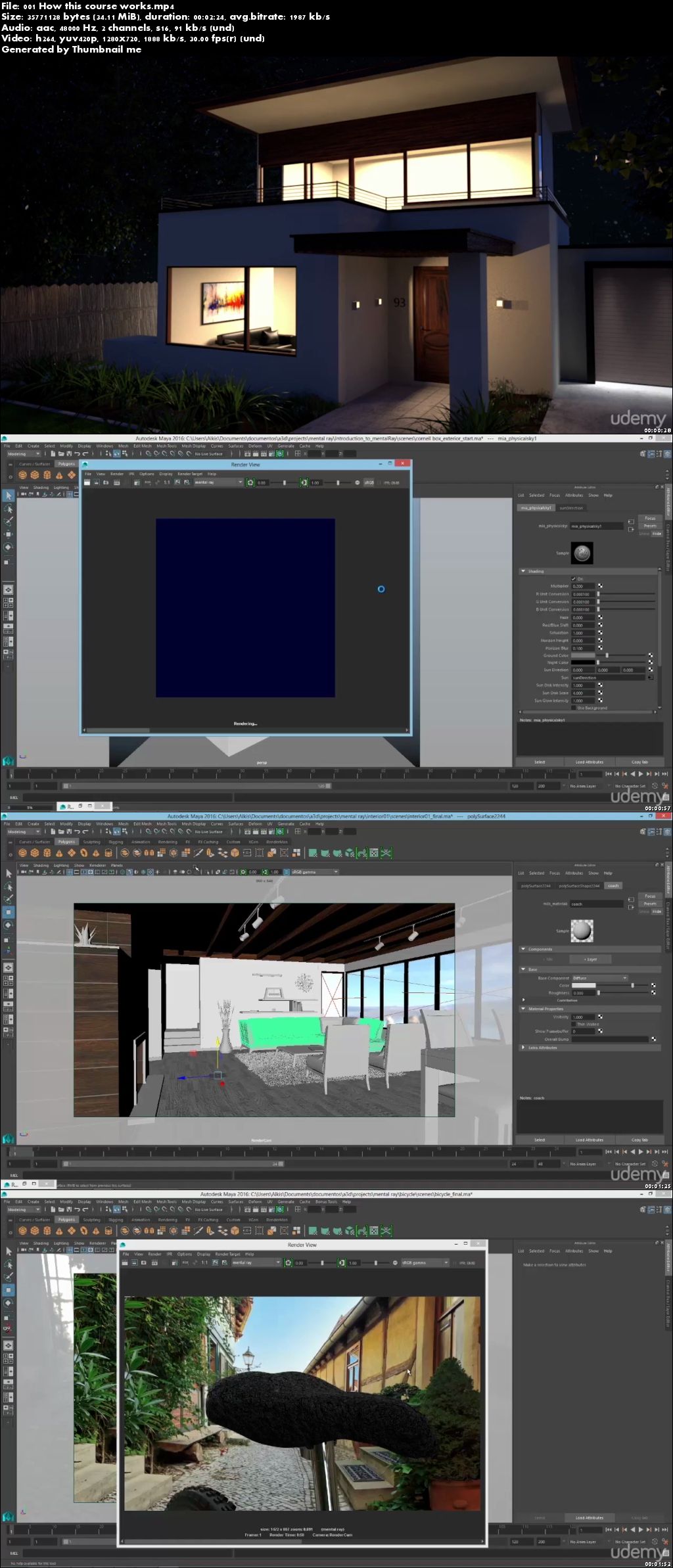Open 'sRGB gamma' dropdown in bicycle Render View
Image resolution: width=673 pixels, height=1568 pixels.
(425, 1262)
